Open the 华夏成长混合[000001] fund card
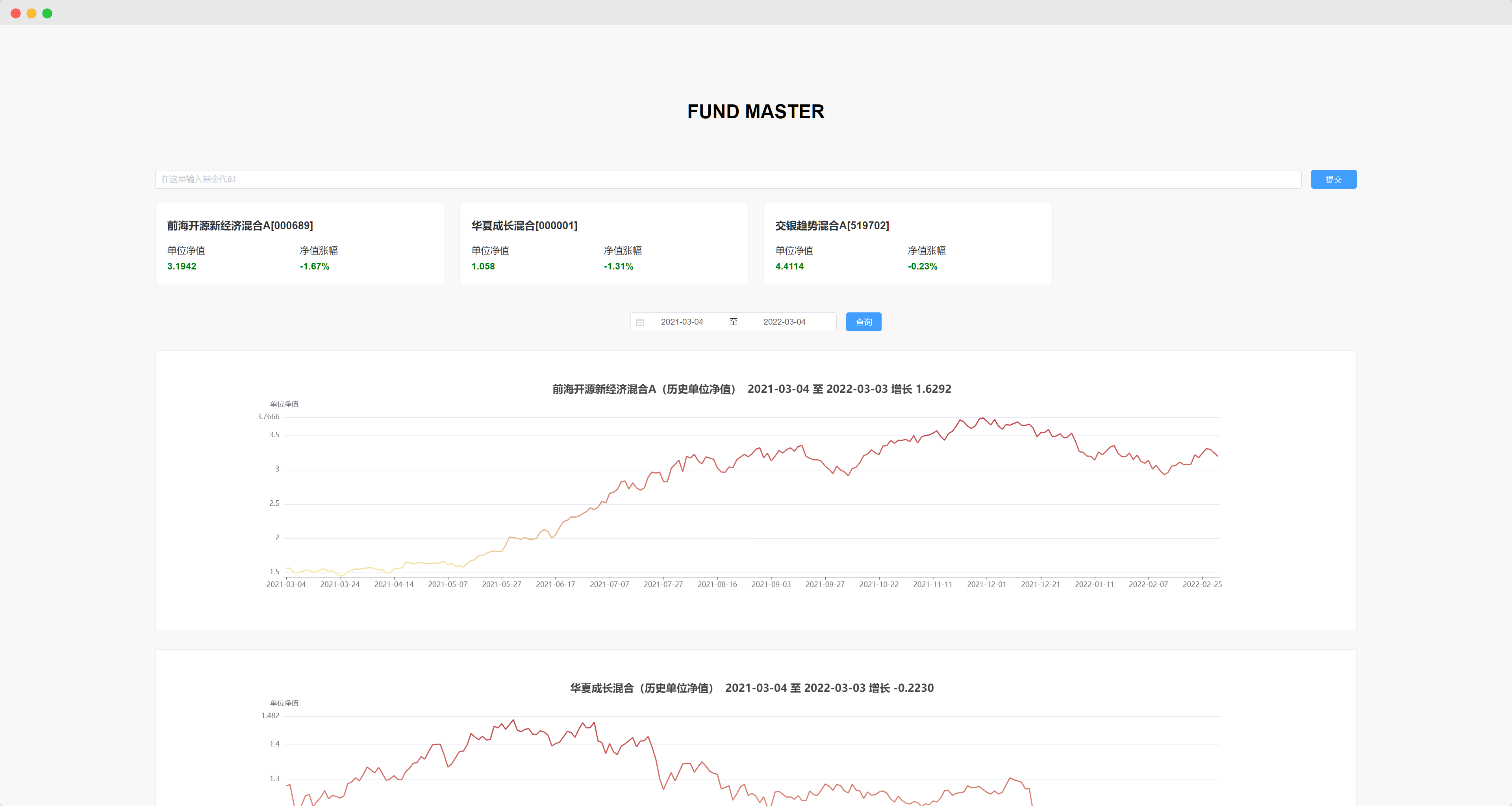1512x806 pixels. (603, 243)
